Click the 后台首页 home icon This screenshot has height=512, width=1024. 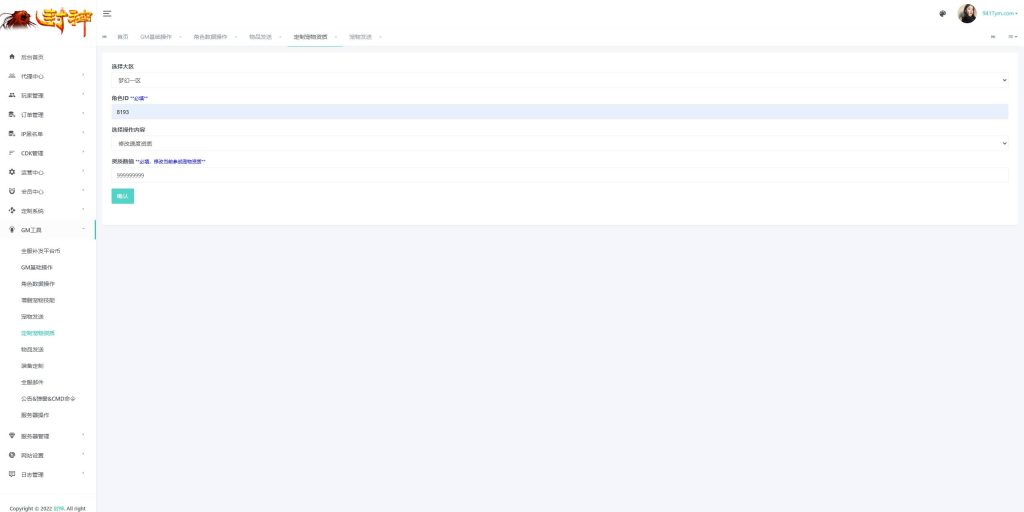tap(12, 57)
